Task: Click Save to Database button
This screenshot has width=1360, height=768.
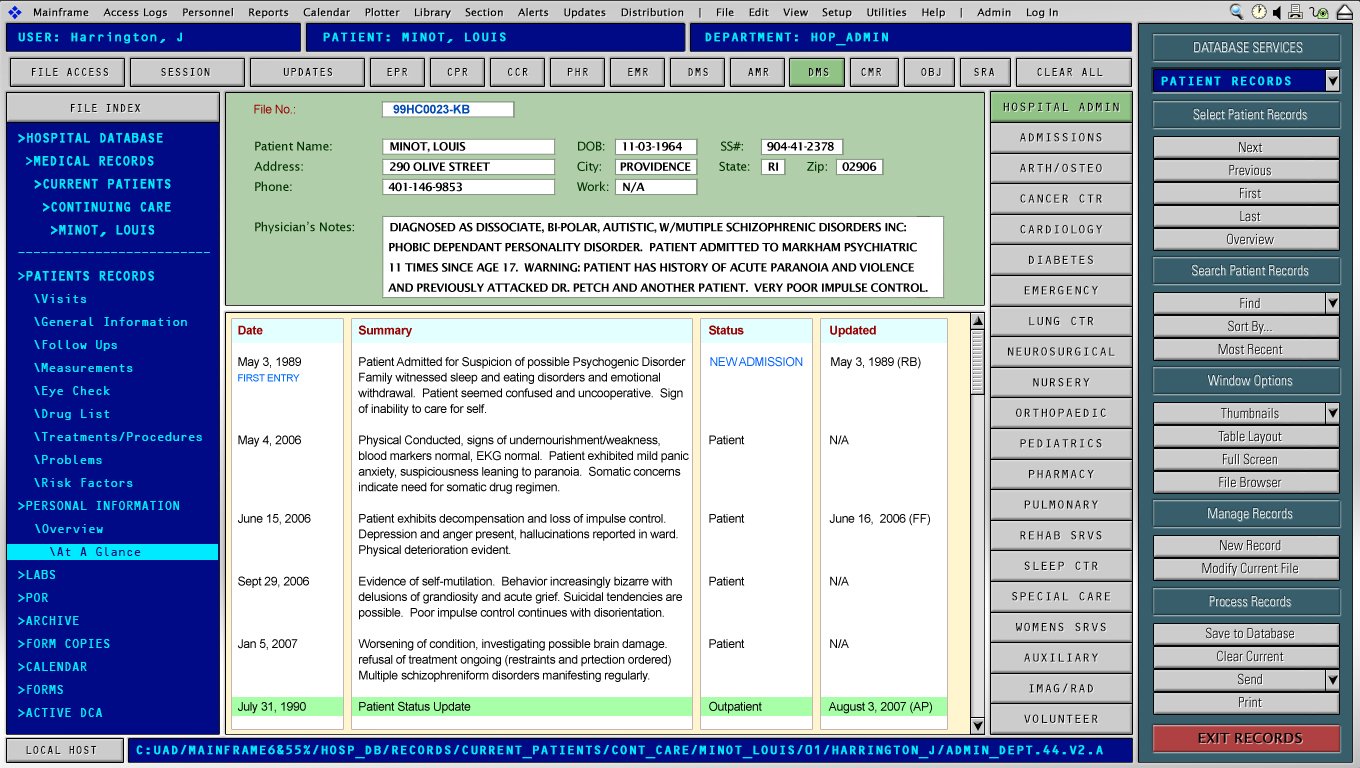Action: click(1246, 633)
